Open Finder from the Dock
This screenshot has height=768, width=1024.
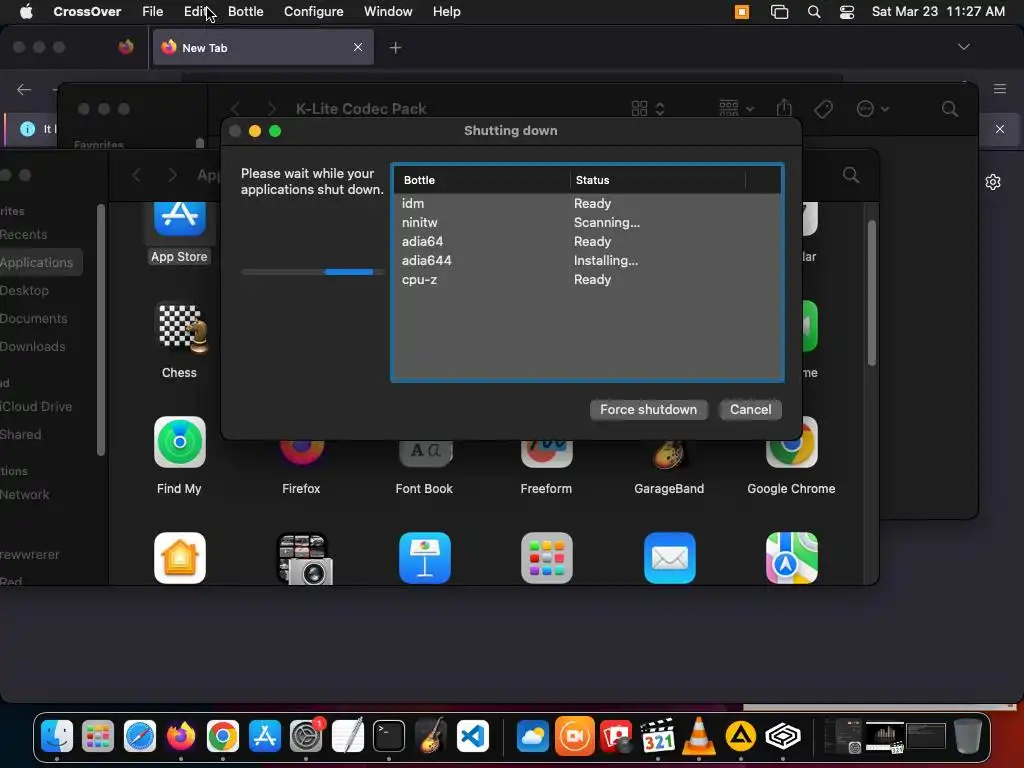click(57, 737)
